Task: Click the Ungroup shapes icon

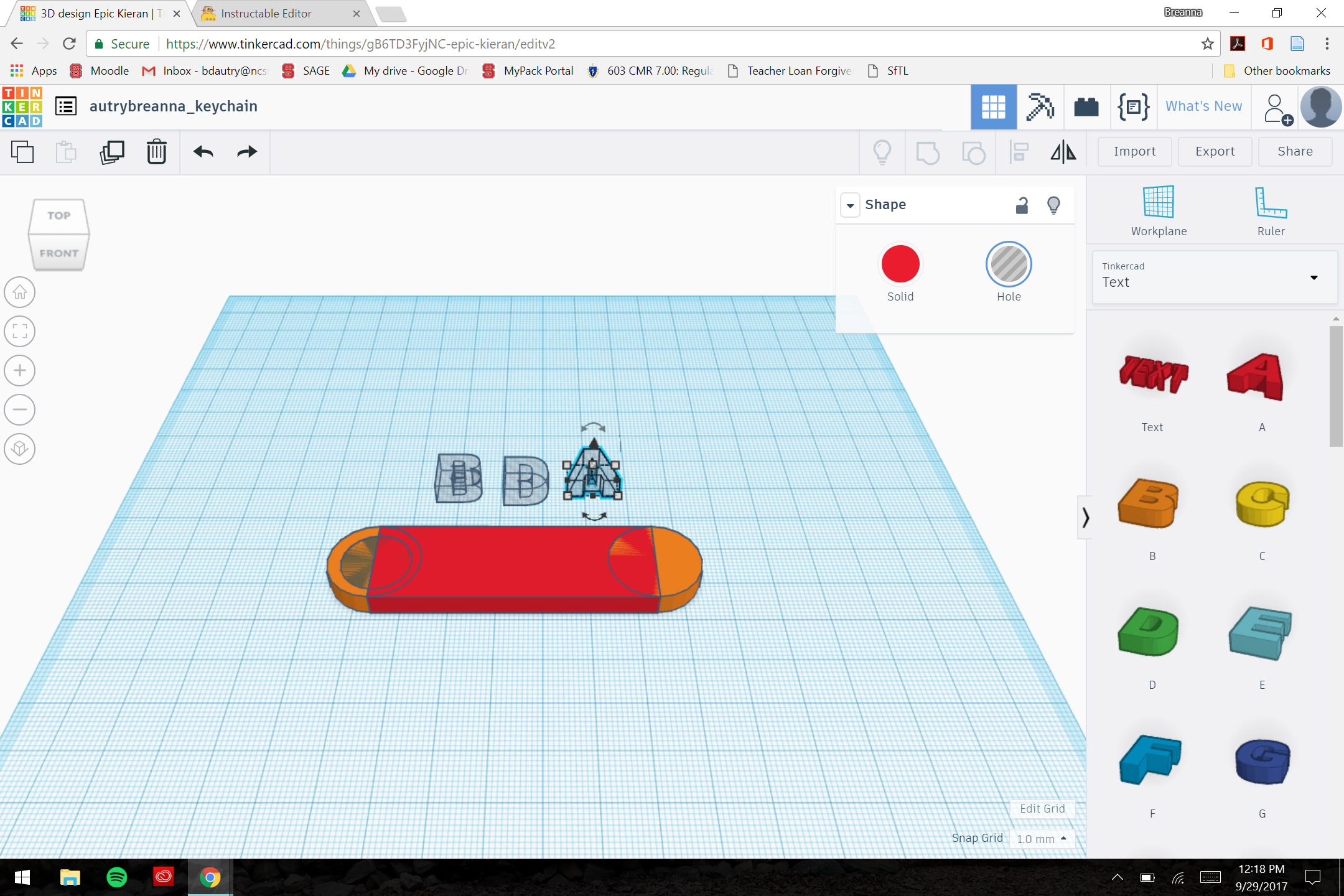Action: click(x=974, y=152)
